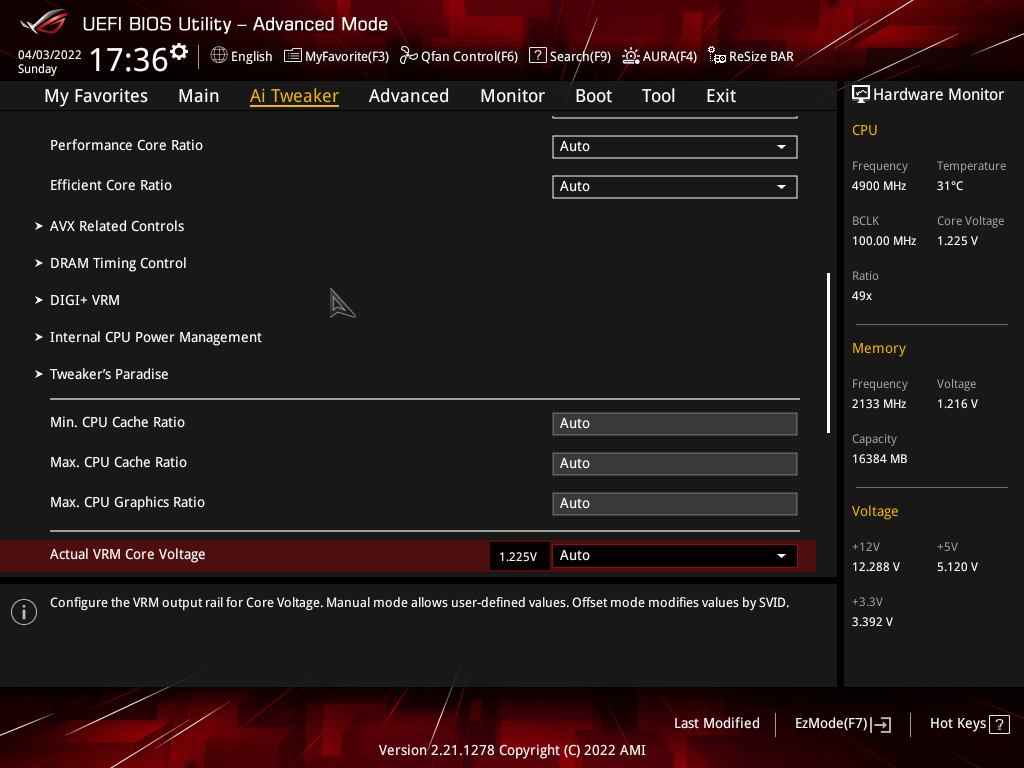Screen dimensions: 1024x768
Task: Open AURA(F4) settings
Action: pos(669,56)
